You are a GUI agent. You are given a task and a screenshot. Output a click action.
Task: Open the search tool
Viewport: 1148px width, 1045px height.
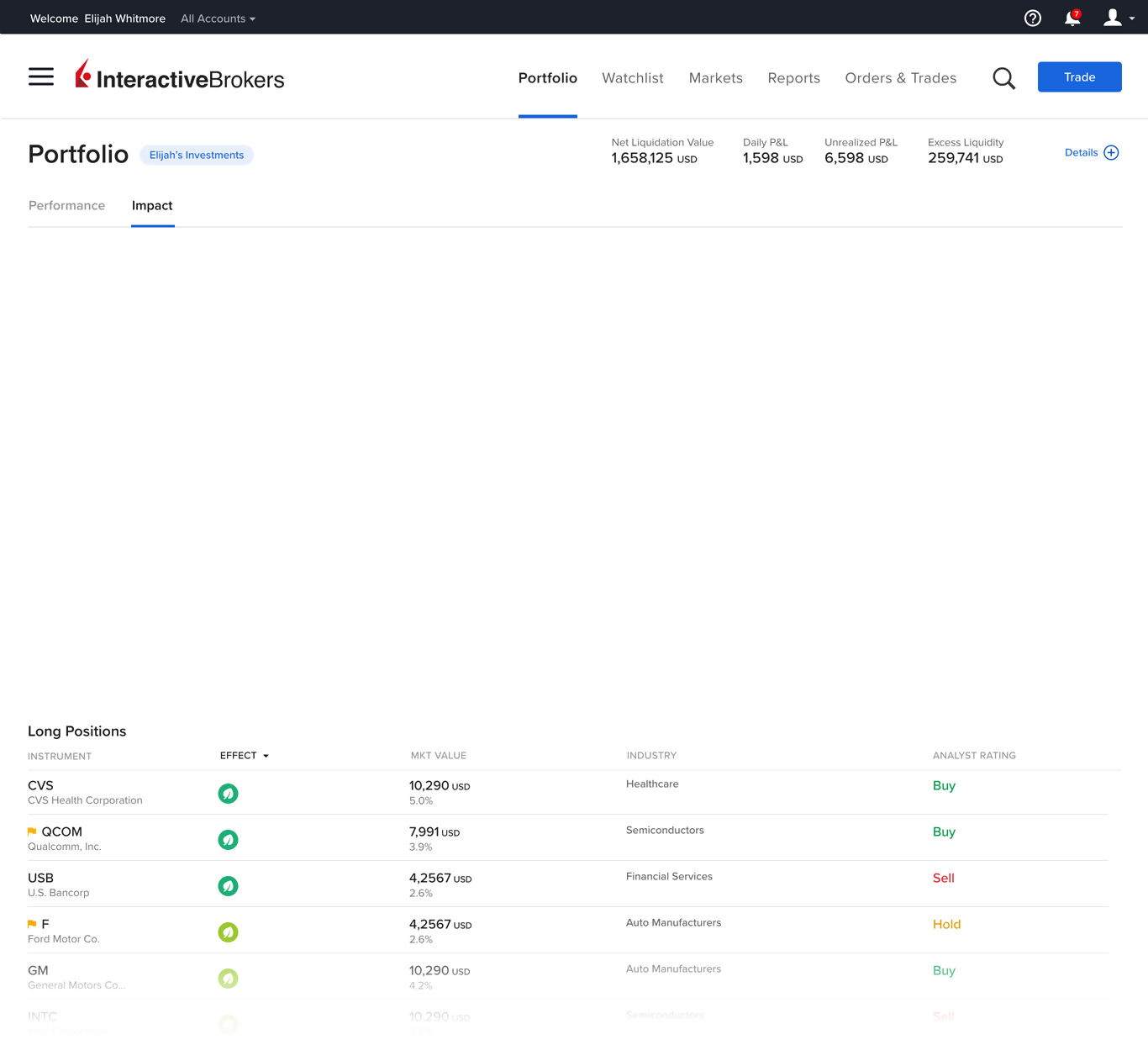pyautogui.click(x=1003, y=77)
